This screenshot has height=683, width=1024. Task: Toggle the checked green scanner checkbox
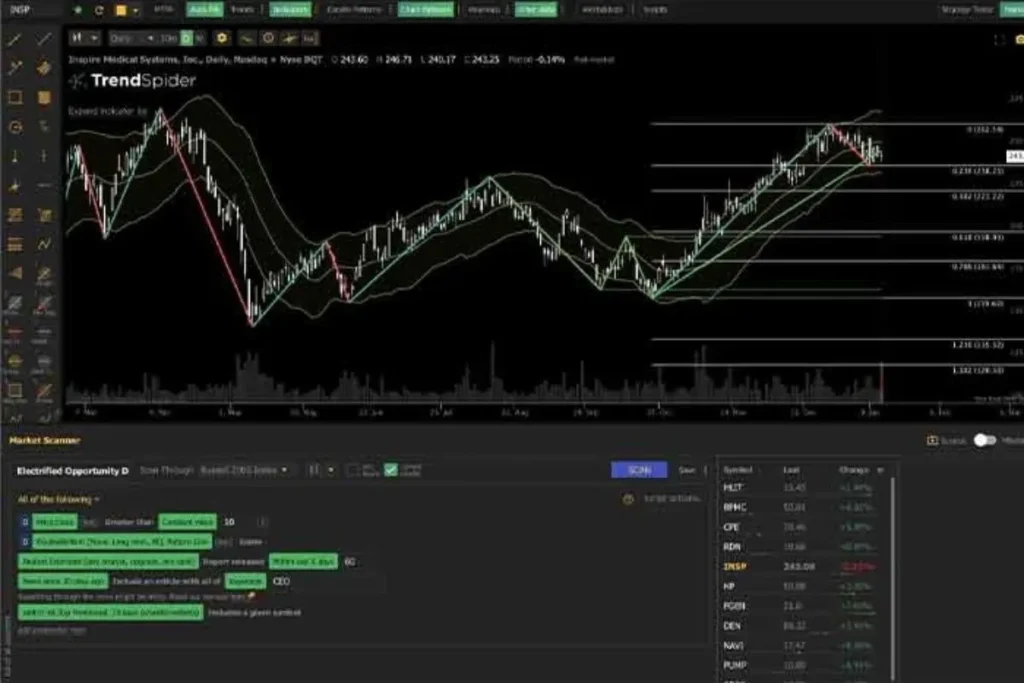click(x=391, y=470)
